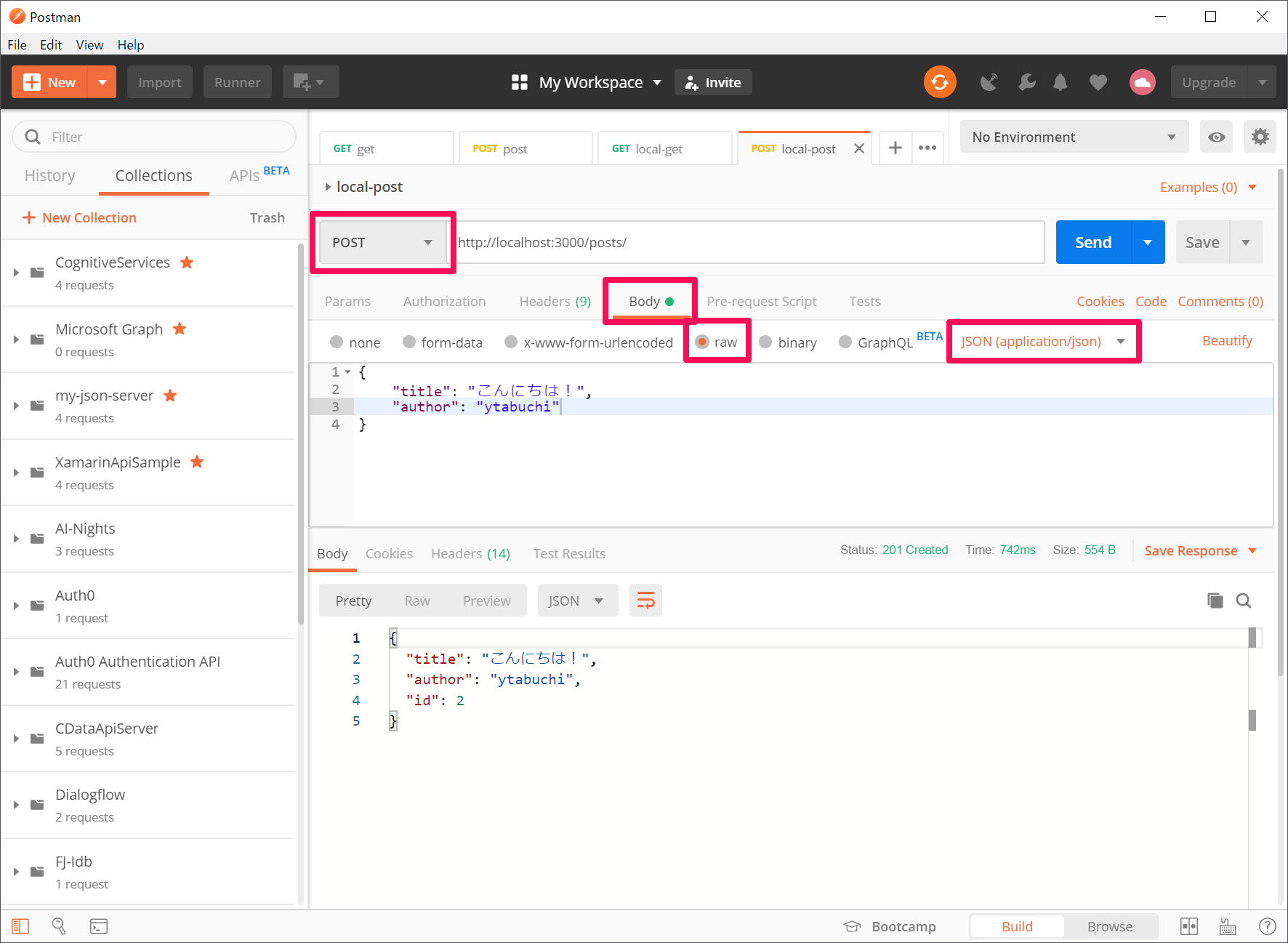Show the Raw response view
Image resolution: width=1288 pixels, height=943 pixels.
pyautogui.click(x=417, y=601)
